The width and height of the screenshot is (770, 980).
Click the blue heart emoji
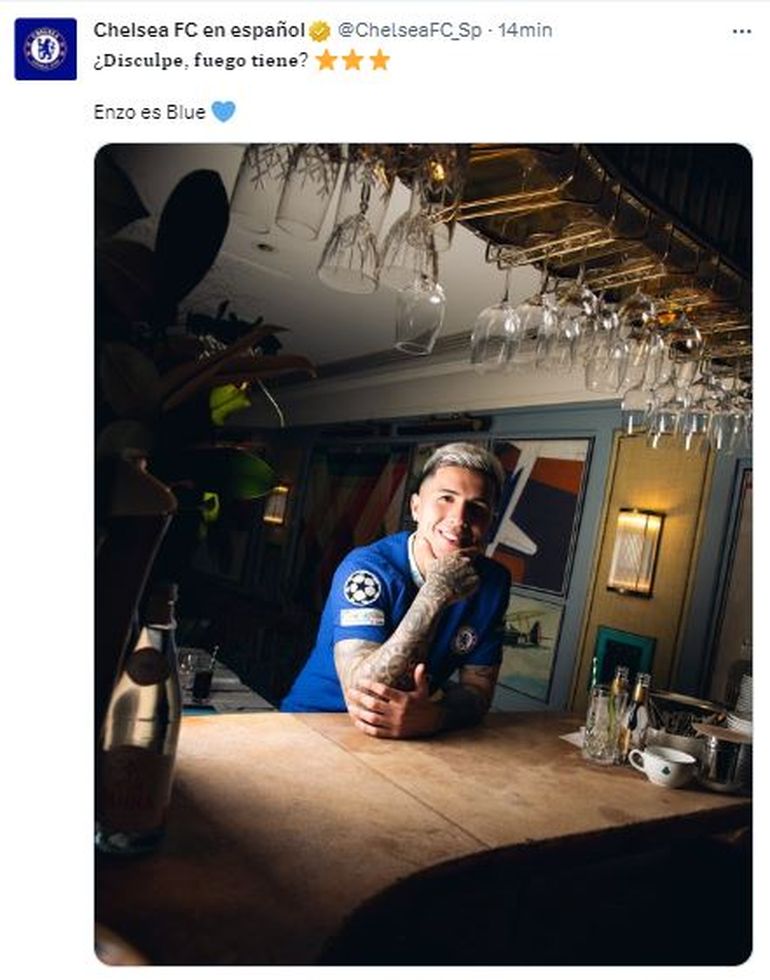click(x=223, y=111)
